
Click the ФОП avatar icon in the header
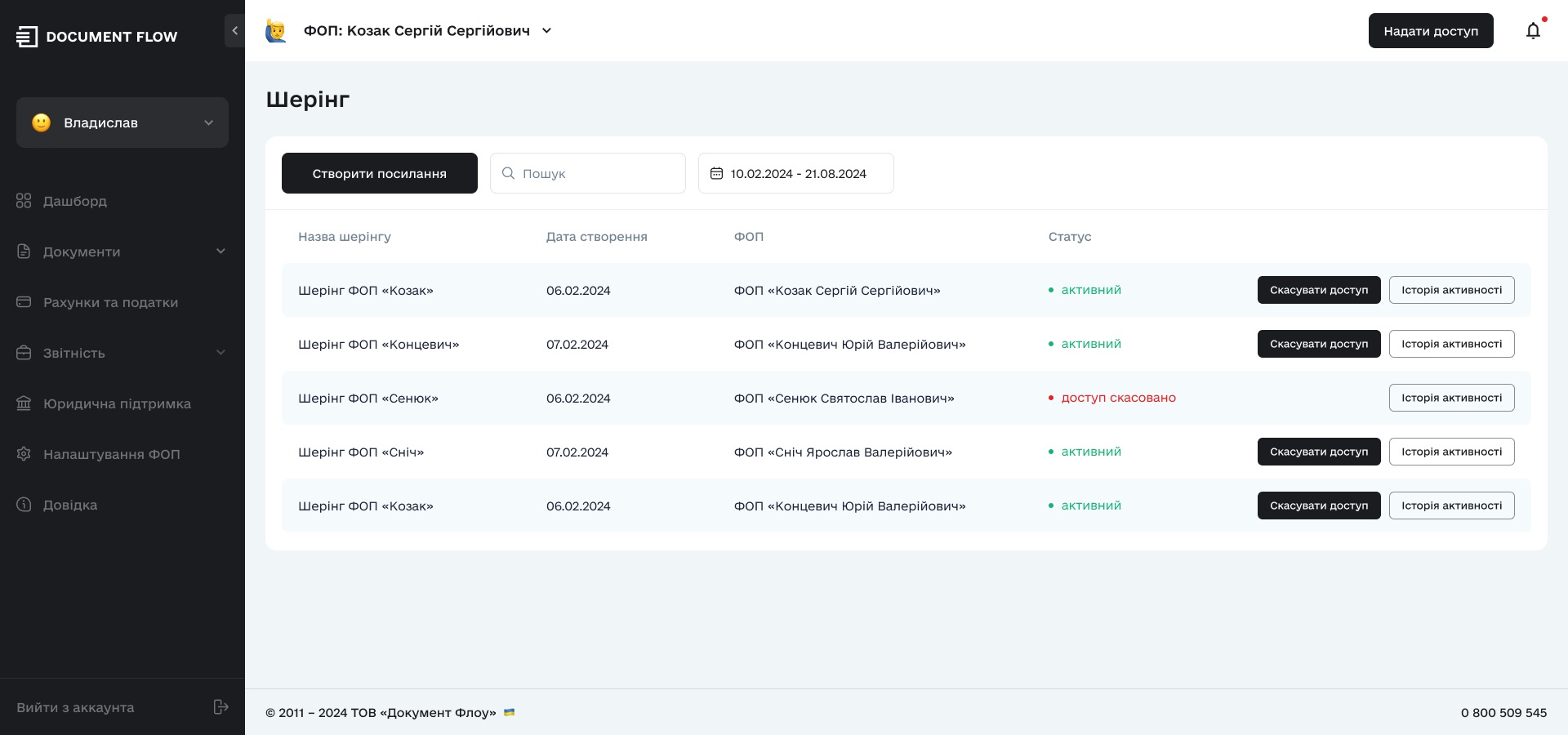click(276, 31)
